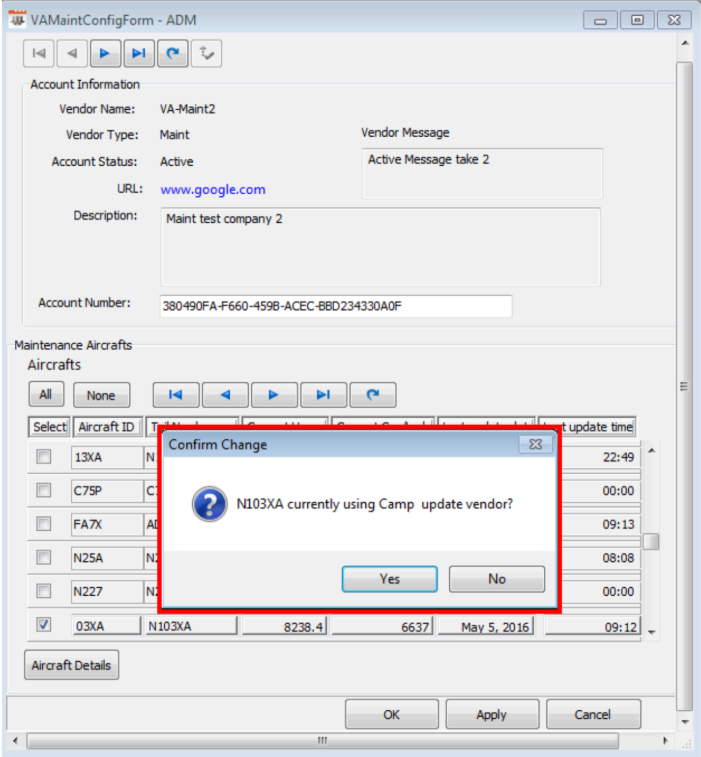Click the top toolbar last record arrow
The width and height of the screenshot is (701, 757).
click(x=139, y=53)
